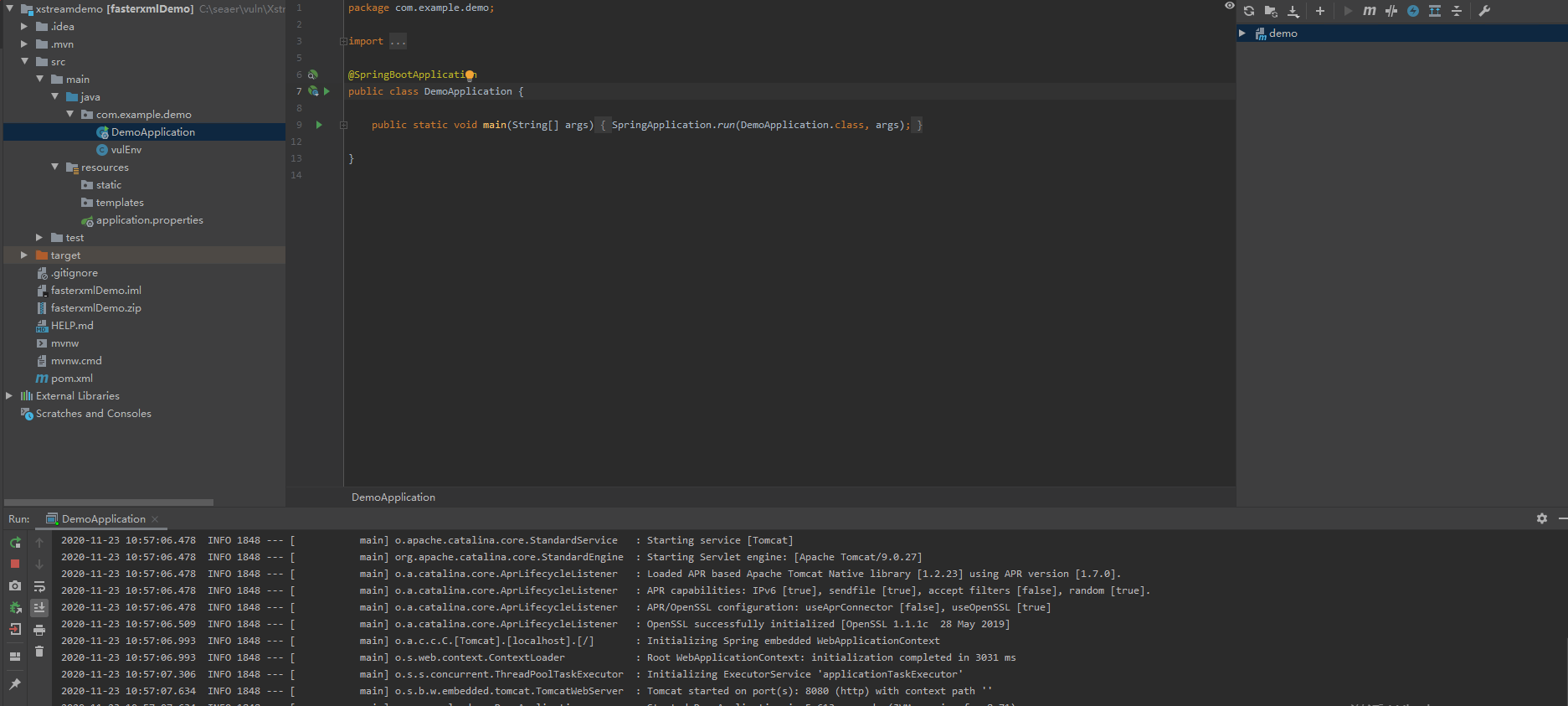Rerun DemoApplication with the green rerun icon

point(15,543)
